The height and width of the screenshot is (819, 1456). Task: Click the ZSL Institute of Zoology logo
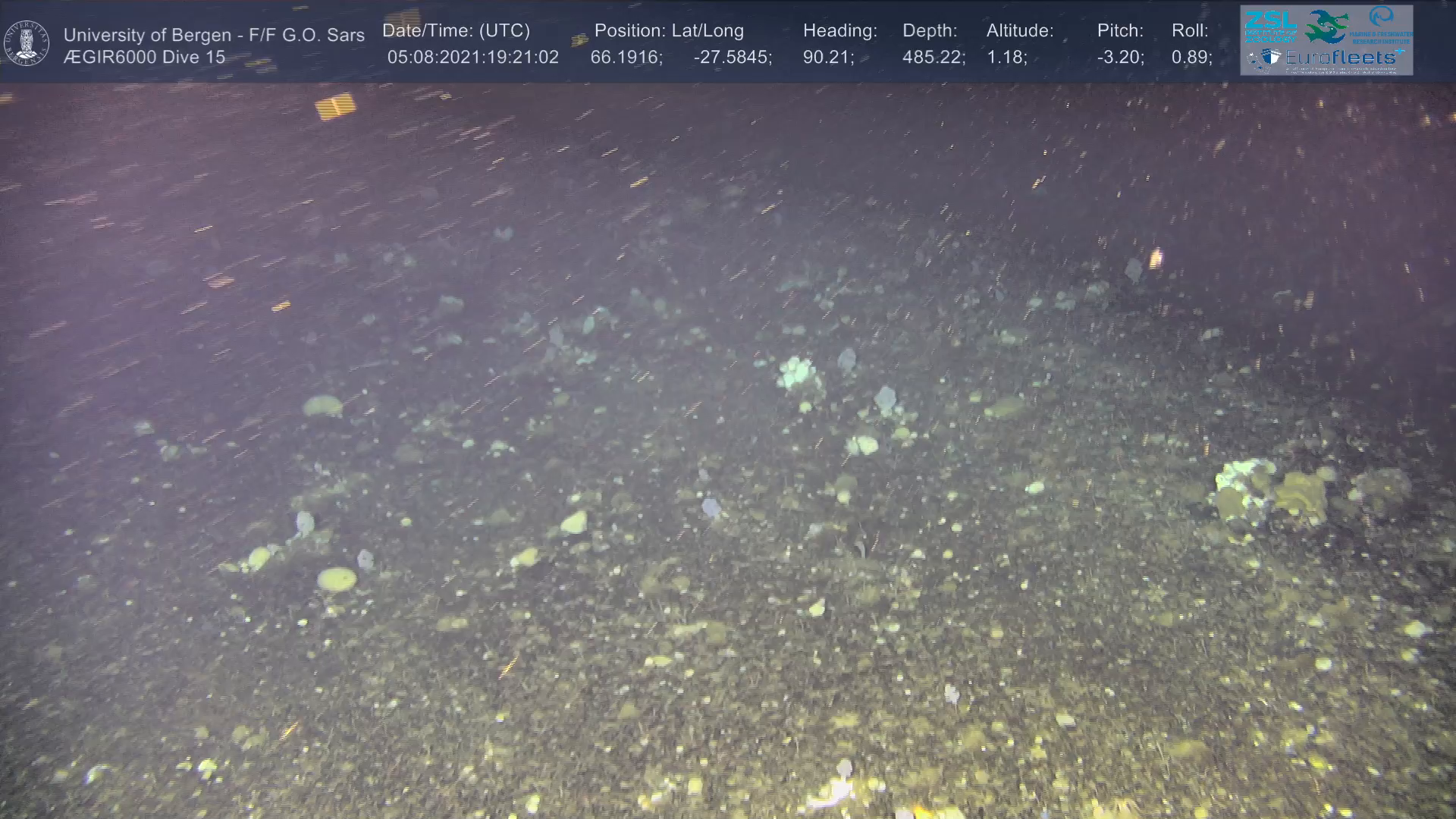pyautogui.click(x=1269, y=27)
